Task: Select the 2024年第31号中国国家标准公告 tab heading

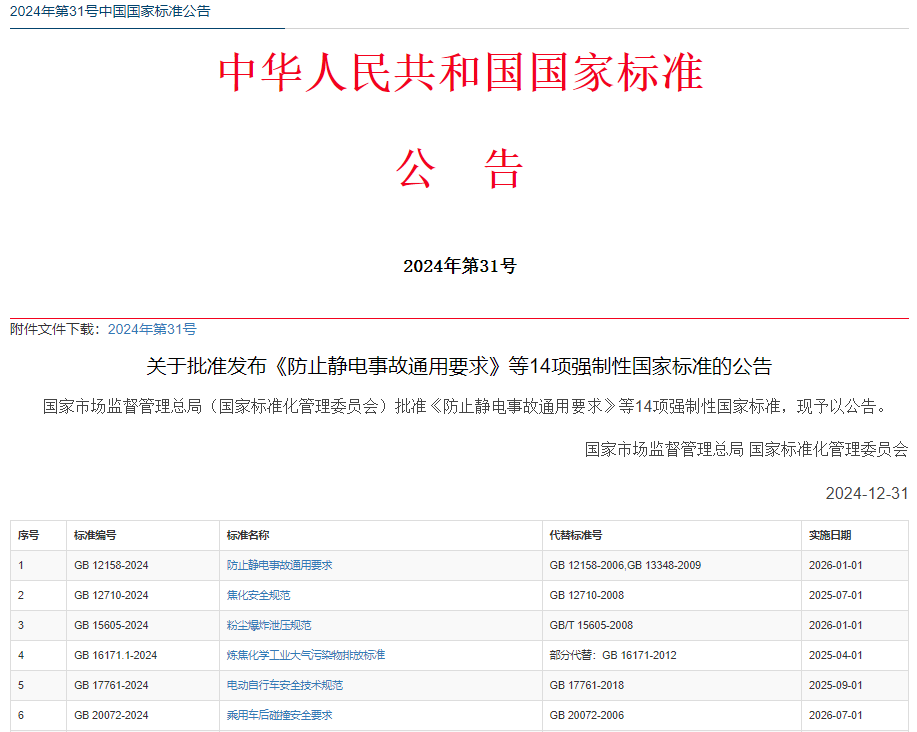Action: click(110, 11)
